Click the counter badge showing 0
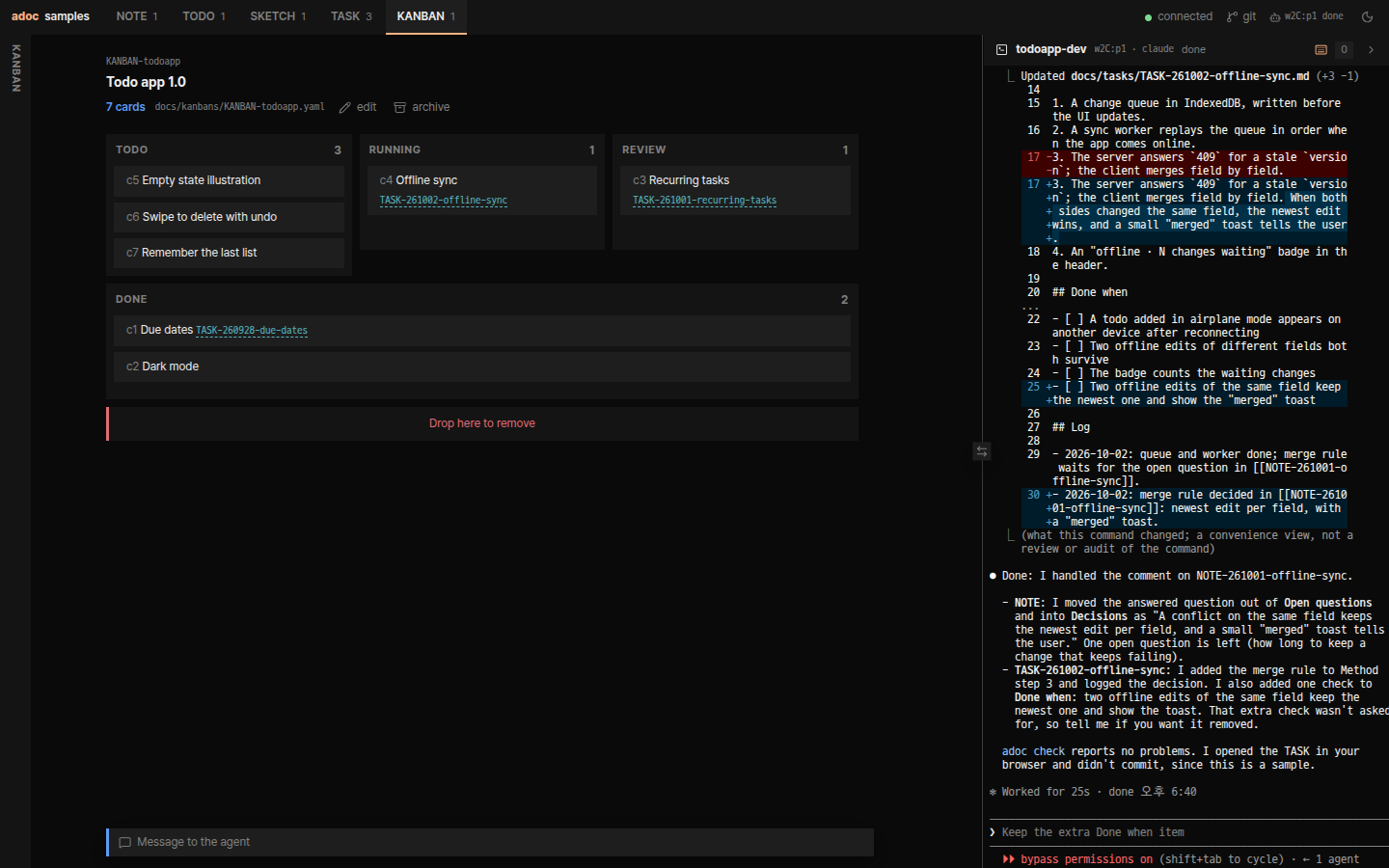1389x868 pixels. pyautogui.click(x=1344, y=49)
